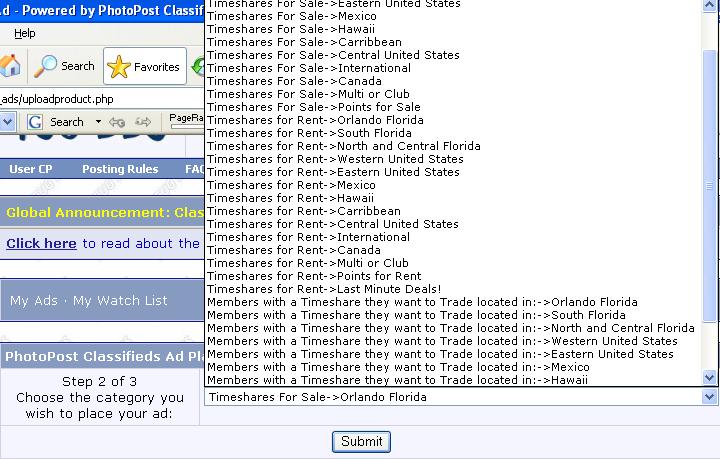Click the Google toolbar previous-result arrow

(118, 122)
